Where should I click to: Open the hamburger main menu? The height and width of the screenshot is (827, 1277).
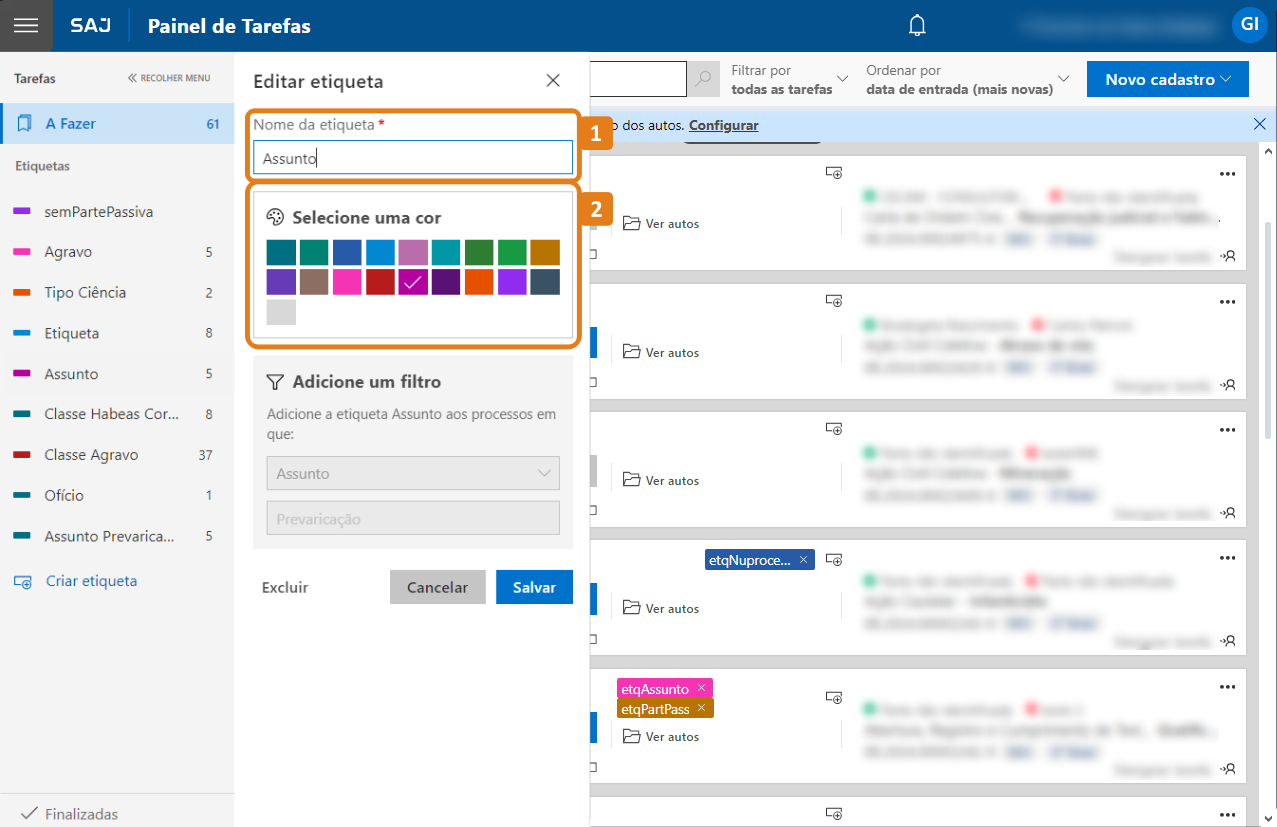pyautogui.click(x=26, y=26)
